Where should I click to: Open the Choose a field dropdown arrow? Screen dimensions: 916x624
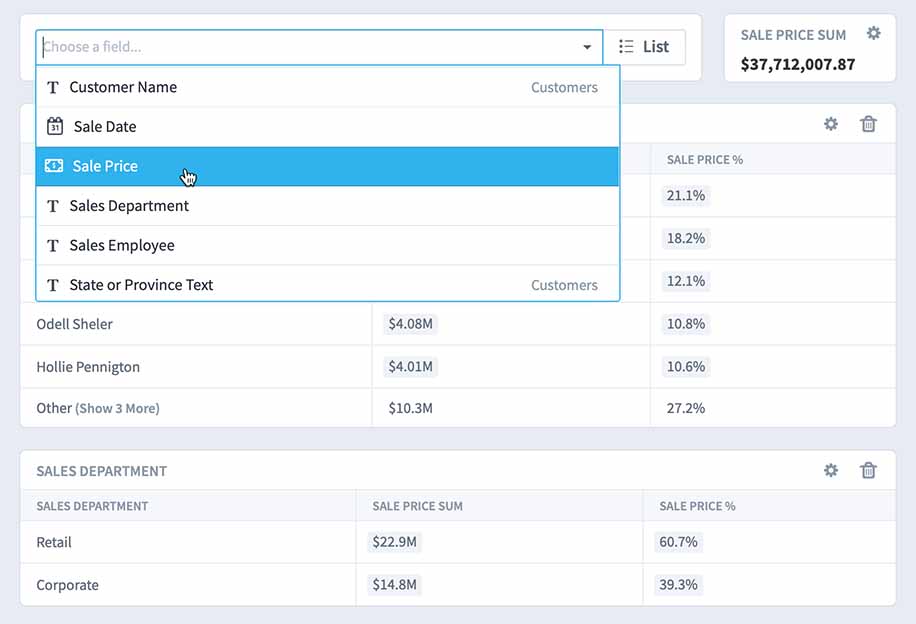pos(587,47)
